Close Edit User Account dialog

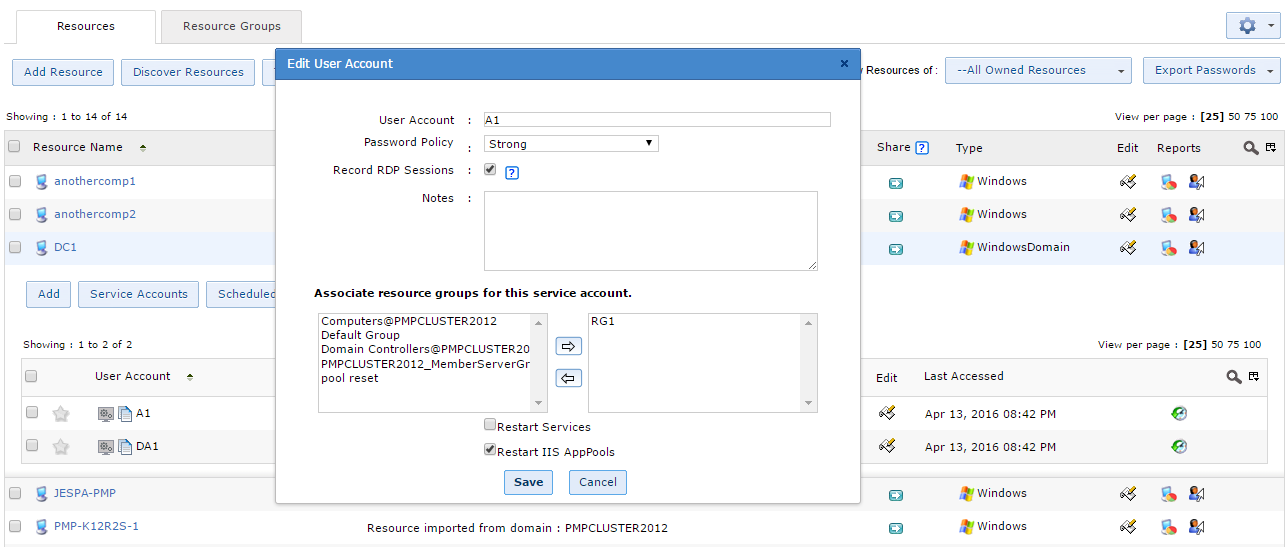tap(844, 63)
